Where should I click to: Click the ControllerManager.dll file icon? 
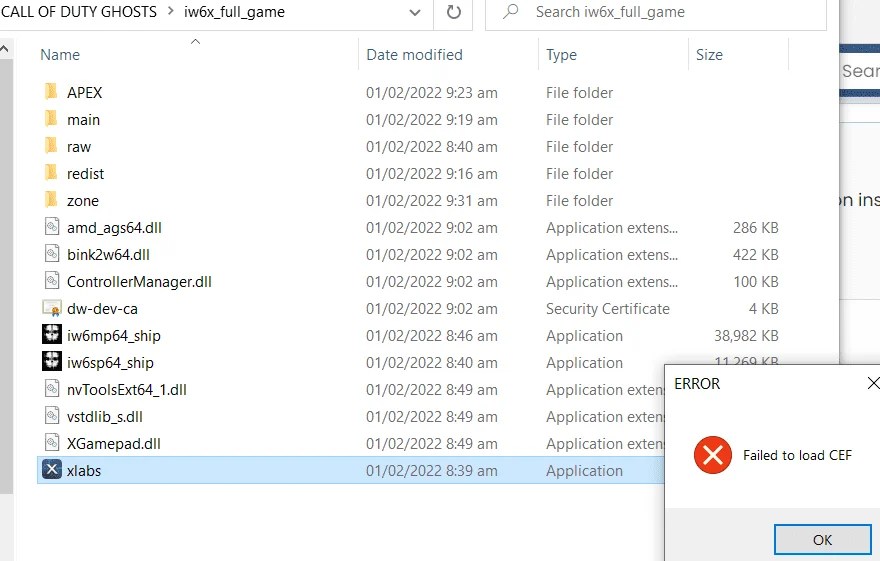(x=52, y=280)
